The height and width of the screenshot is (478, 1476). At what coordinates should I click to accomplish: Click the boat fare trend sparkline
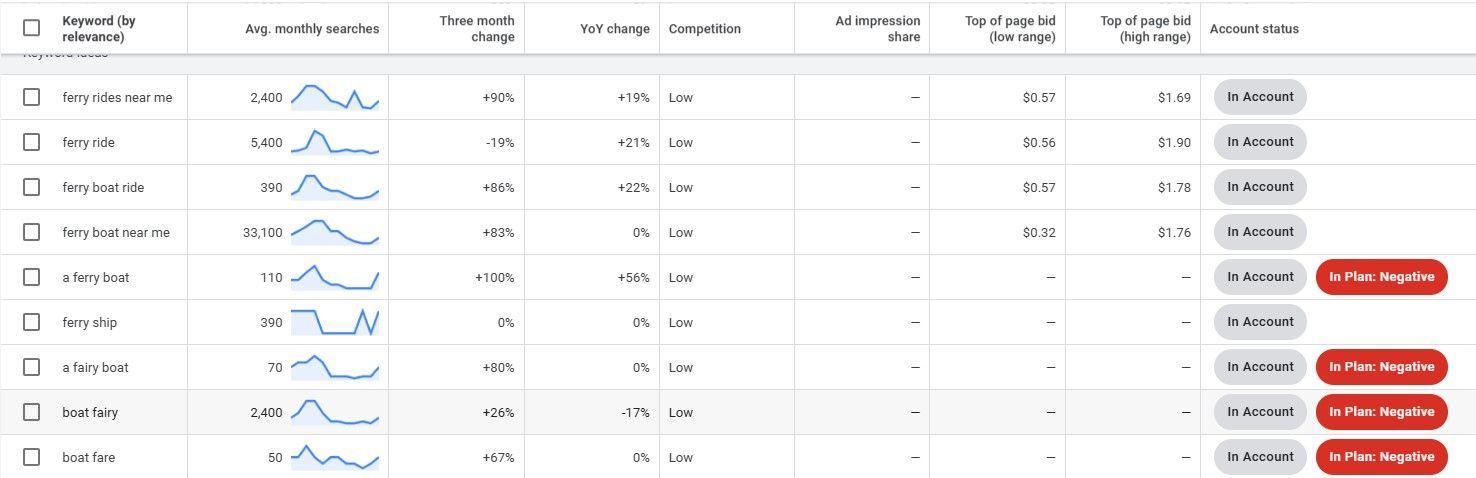[x=335, y=457]
